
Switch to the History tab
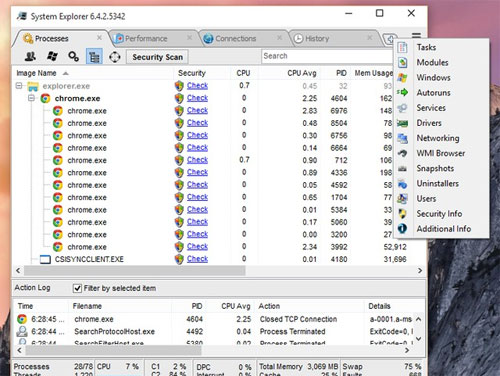point(317,39)
